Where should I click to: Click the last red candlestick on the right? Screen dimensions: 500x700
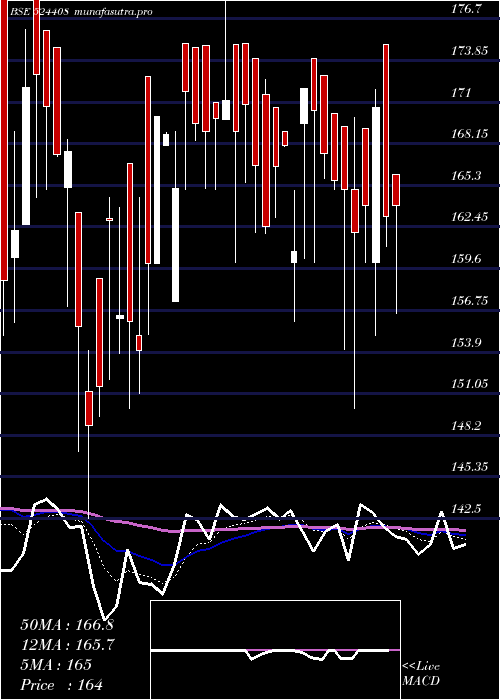click(396, 190)
